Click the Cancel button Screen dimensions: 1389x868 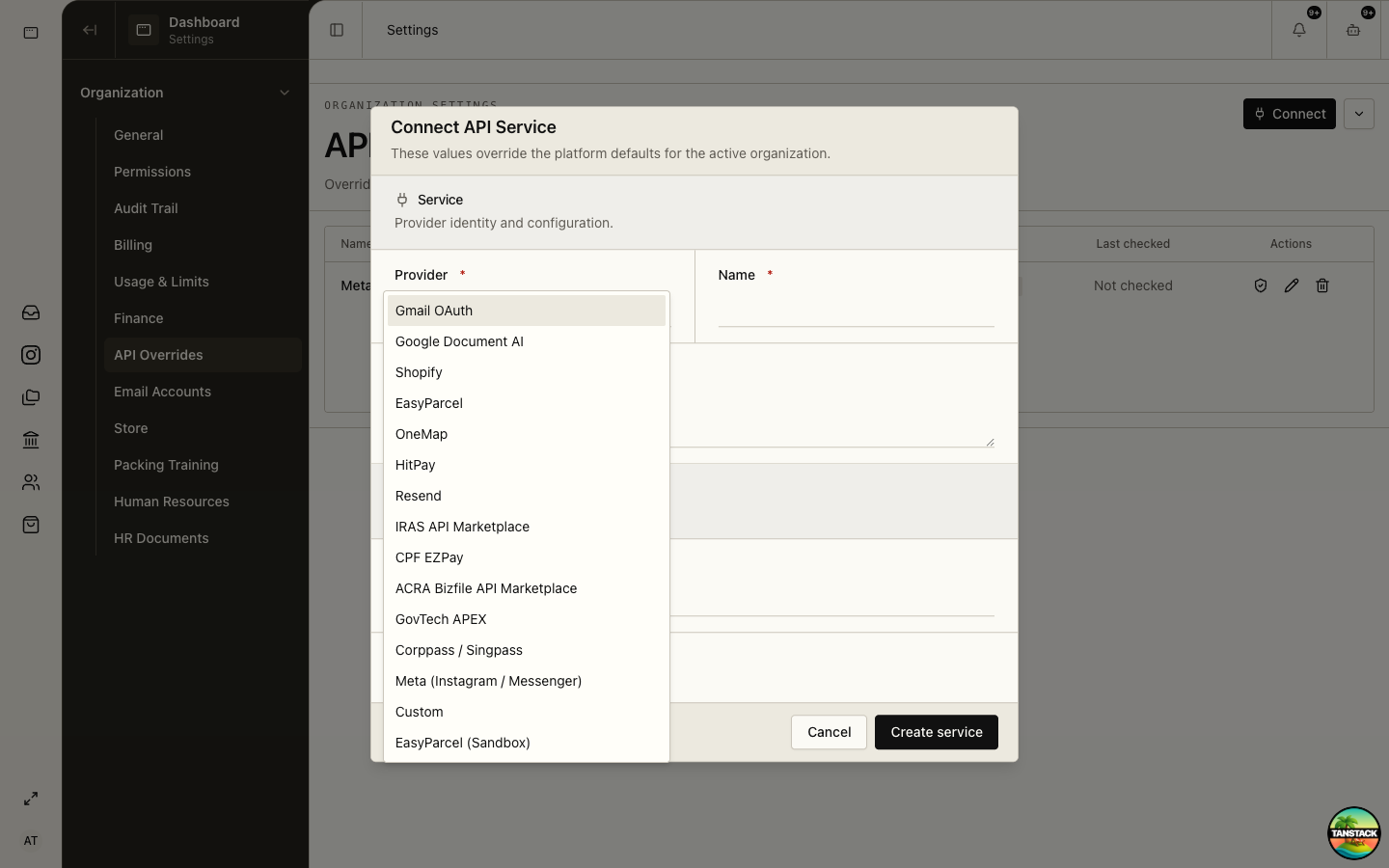point(829,732)
